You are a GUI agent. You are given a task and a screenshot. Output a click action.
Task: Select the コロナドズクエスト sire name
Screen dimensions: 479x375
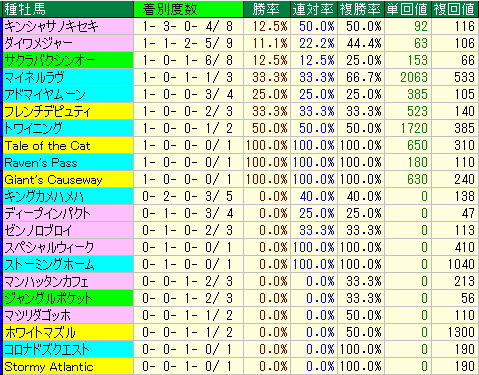tap(47, 349)
